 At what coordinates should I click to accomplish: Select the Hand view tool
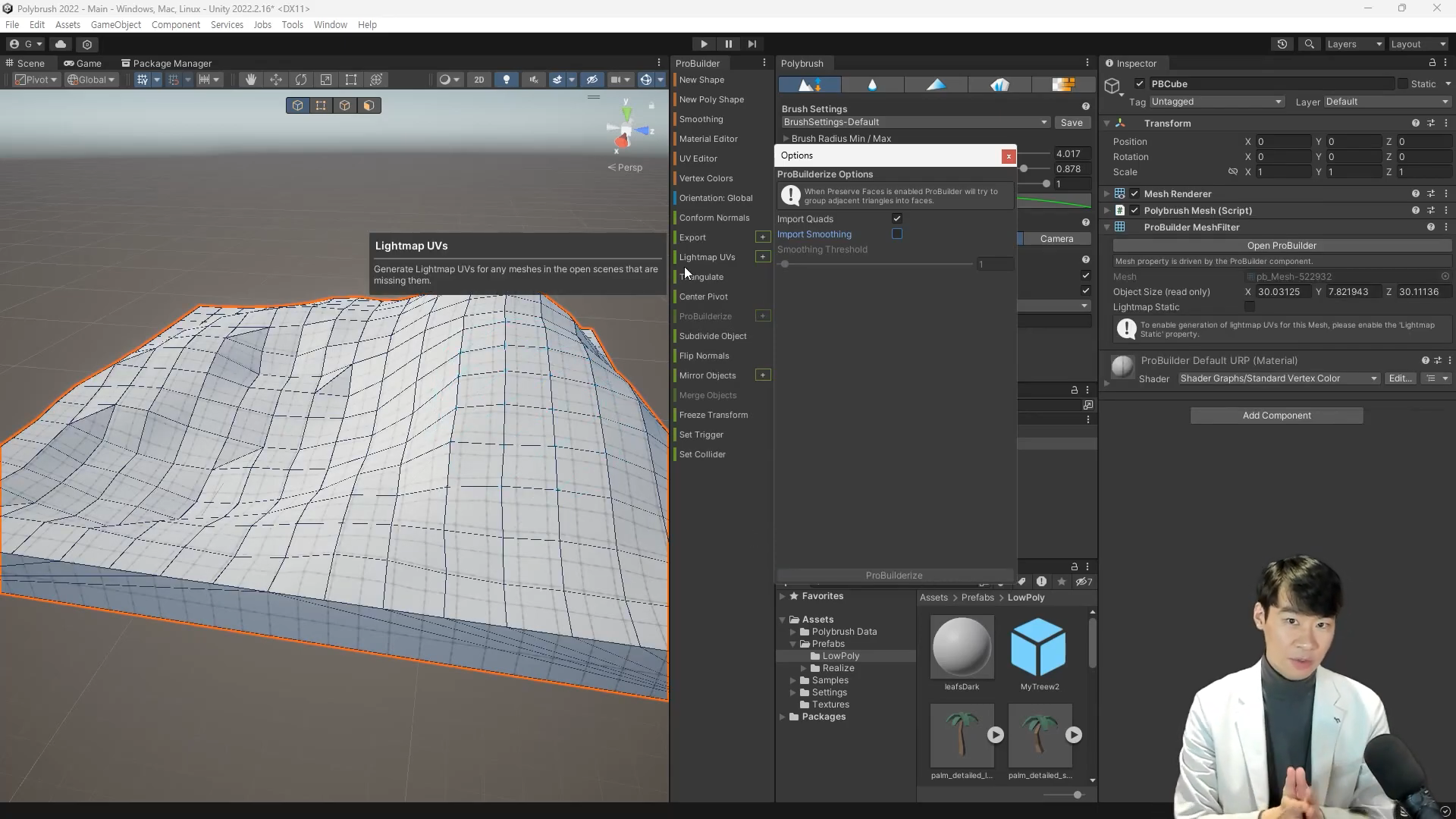pos(250,80)
